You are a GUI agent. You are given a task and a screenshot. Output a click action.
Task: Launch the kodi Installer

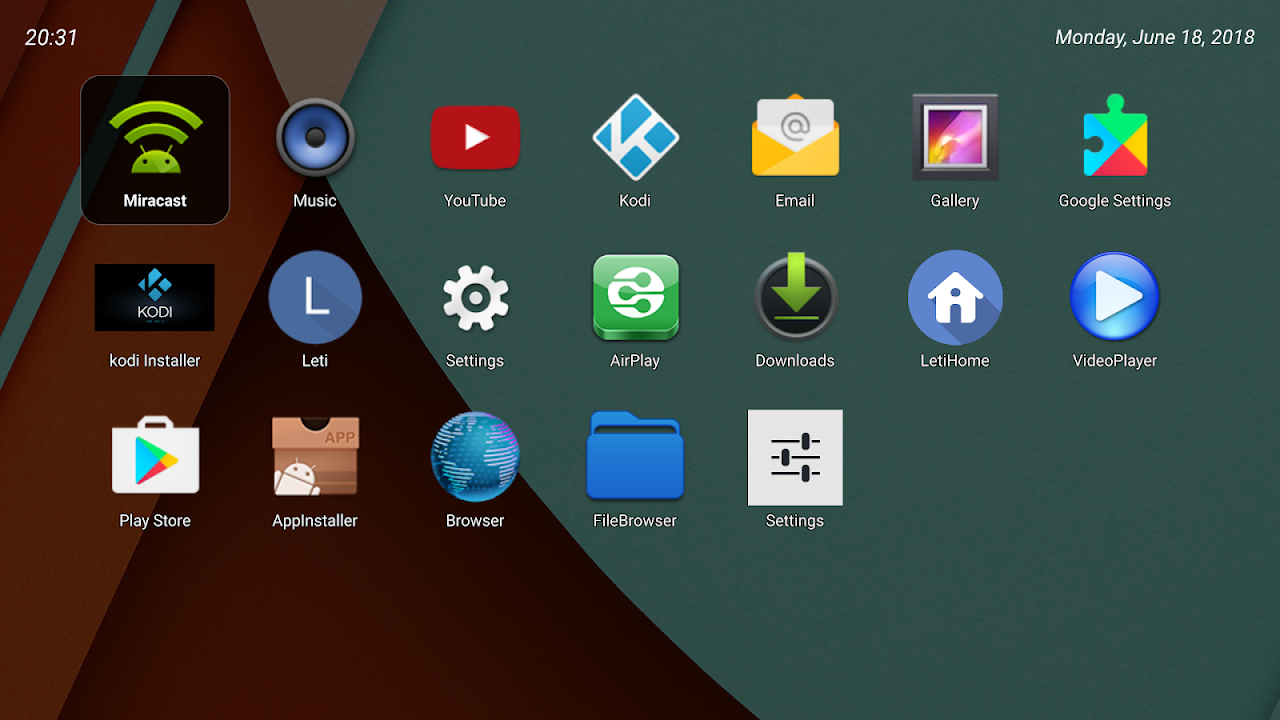tap(155, 297)
